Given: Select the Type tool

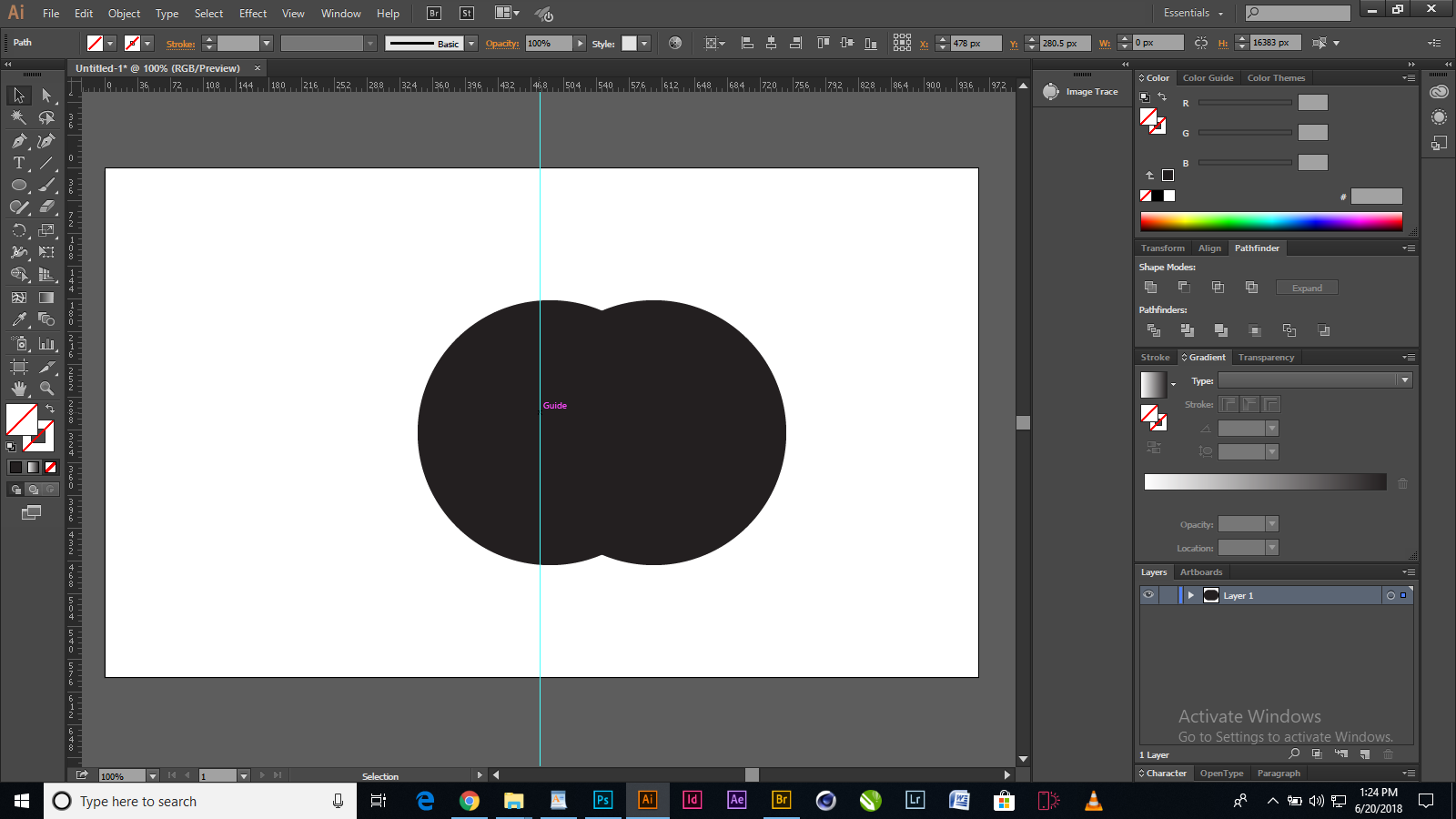Looking at the screenshot, I should point(19,163).
